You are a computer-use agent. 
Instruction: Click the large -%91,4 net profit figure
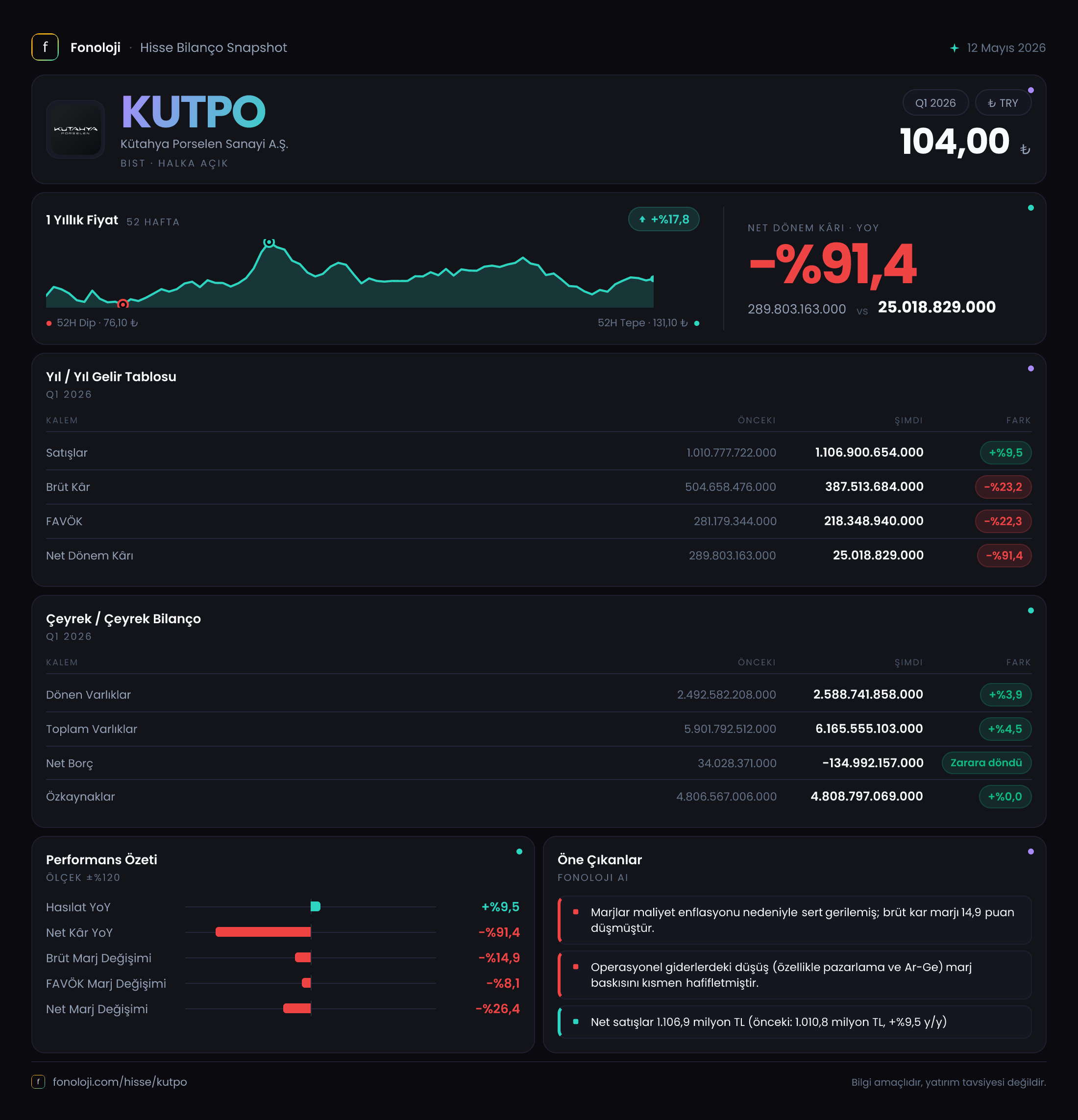[832, 264]
